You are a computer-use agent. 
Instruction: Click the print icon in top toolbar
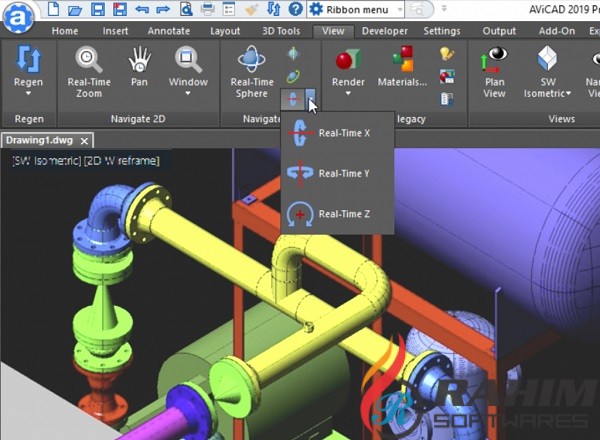pos(208,9)
